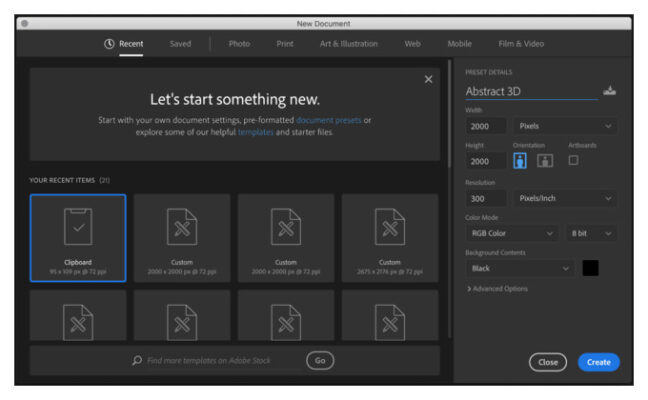
Task: Click the save preset icon beside Abstract 3D
Action: pos(610,90)
